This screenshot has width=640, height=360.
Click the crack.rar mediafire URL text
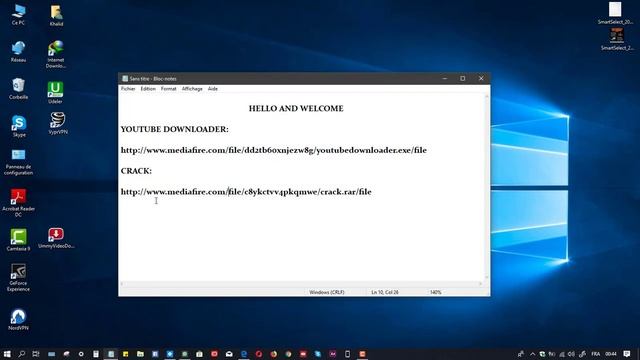[246, 192]
